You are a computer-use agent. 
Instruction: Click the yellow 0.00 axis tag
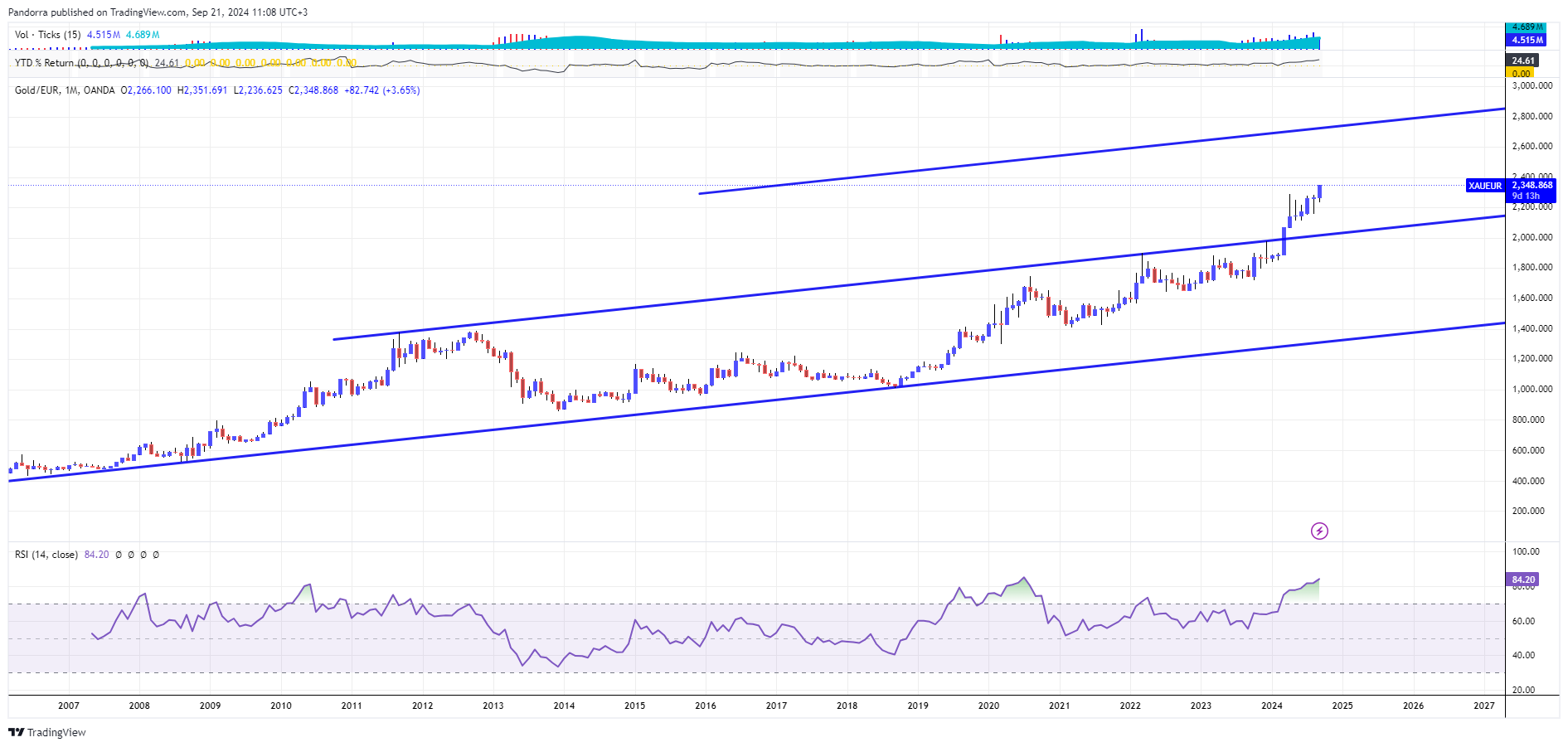point(1520,73)
